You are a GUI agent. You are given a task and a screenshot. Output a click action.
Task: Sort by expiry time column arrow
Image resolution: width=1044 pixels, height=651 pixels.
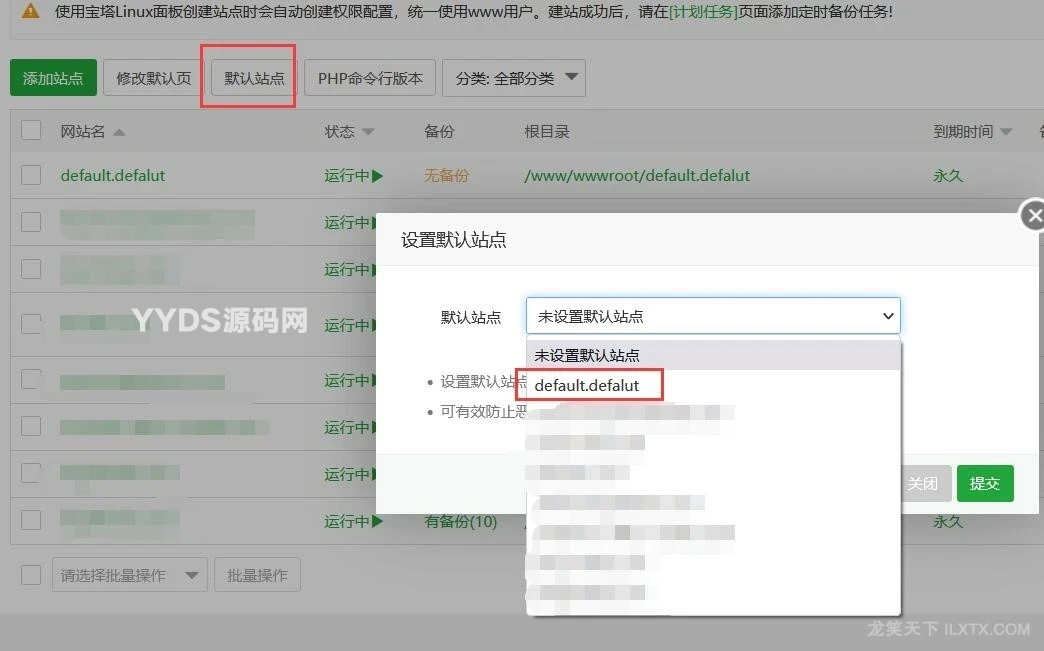tap(1005, 132)
